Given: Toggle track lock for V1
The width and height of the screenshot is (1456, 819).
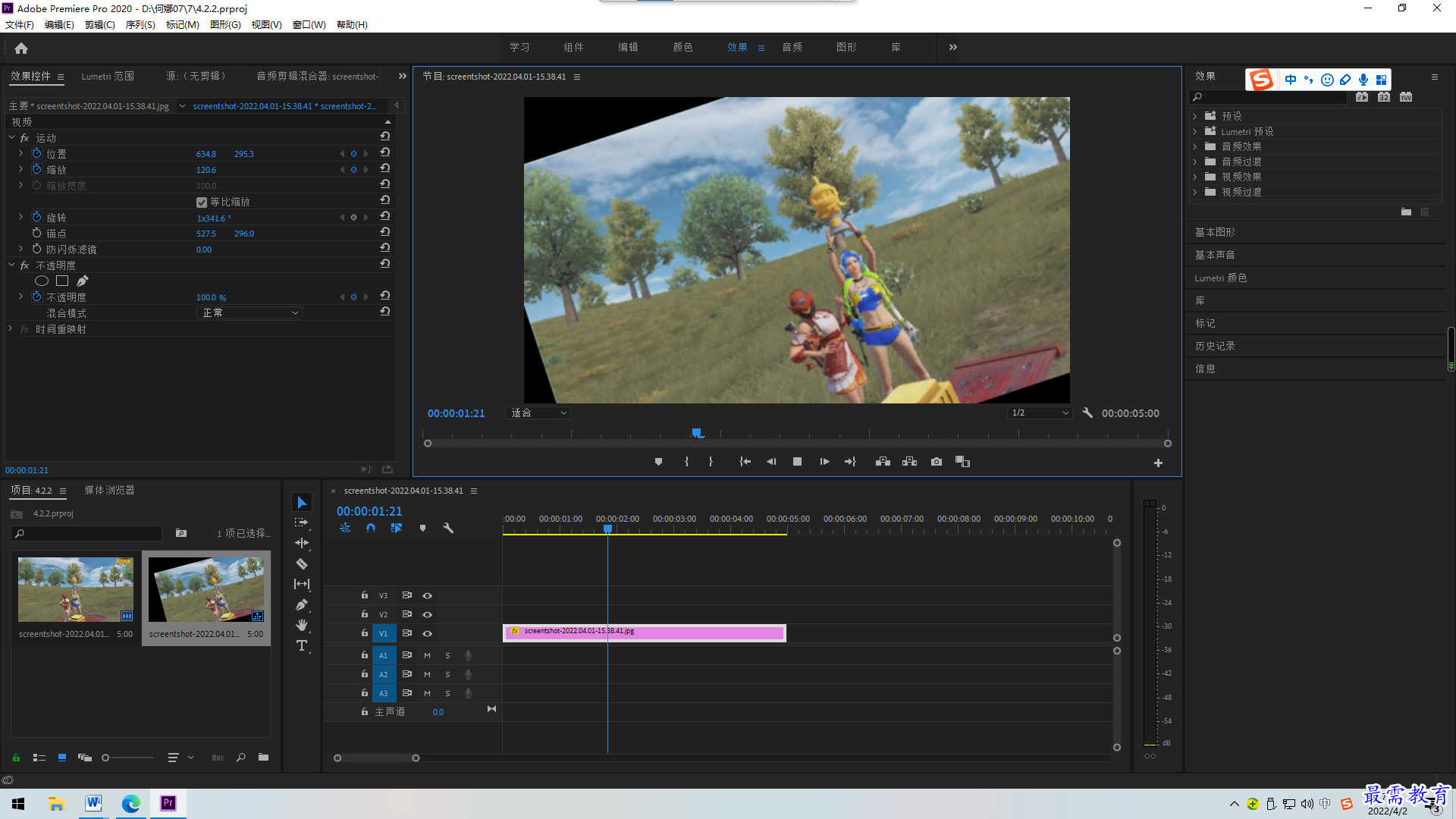Looking at the screenshot, I should click(364, 633).
